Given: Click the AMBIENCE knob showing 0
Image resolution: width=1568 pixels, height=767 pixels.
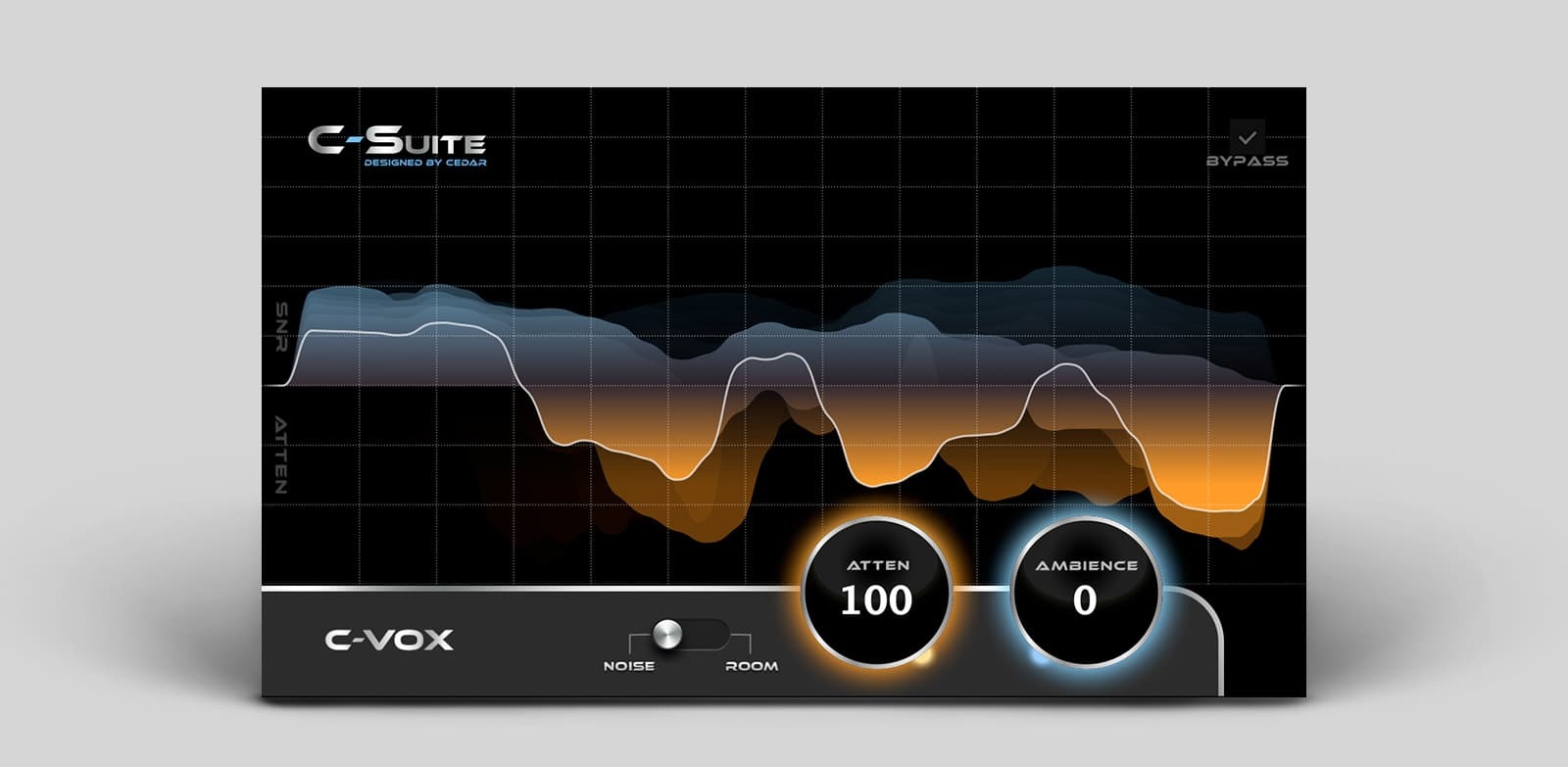Looking at the screenshot, I should pos(1084,593).
